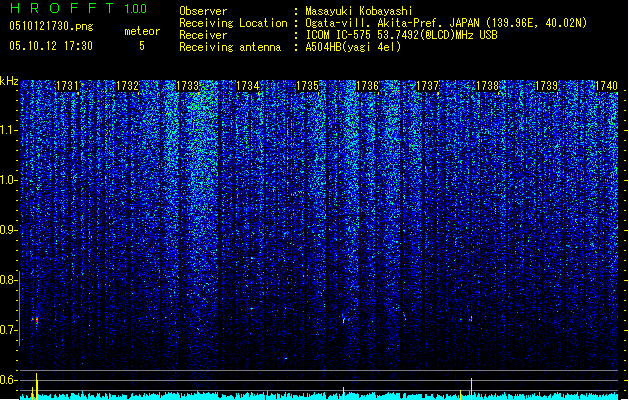Click the 0.9 kHz axis label

8,230
